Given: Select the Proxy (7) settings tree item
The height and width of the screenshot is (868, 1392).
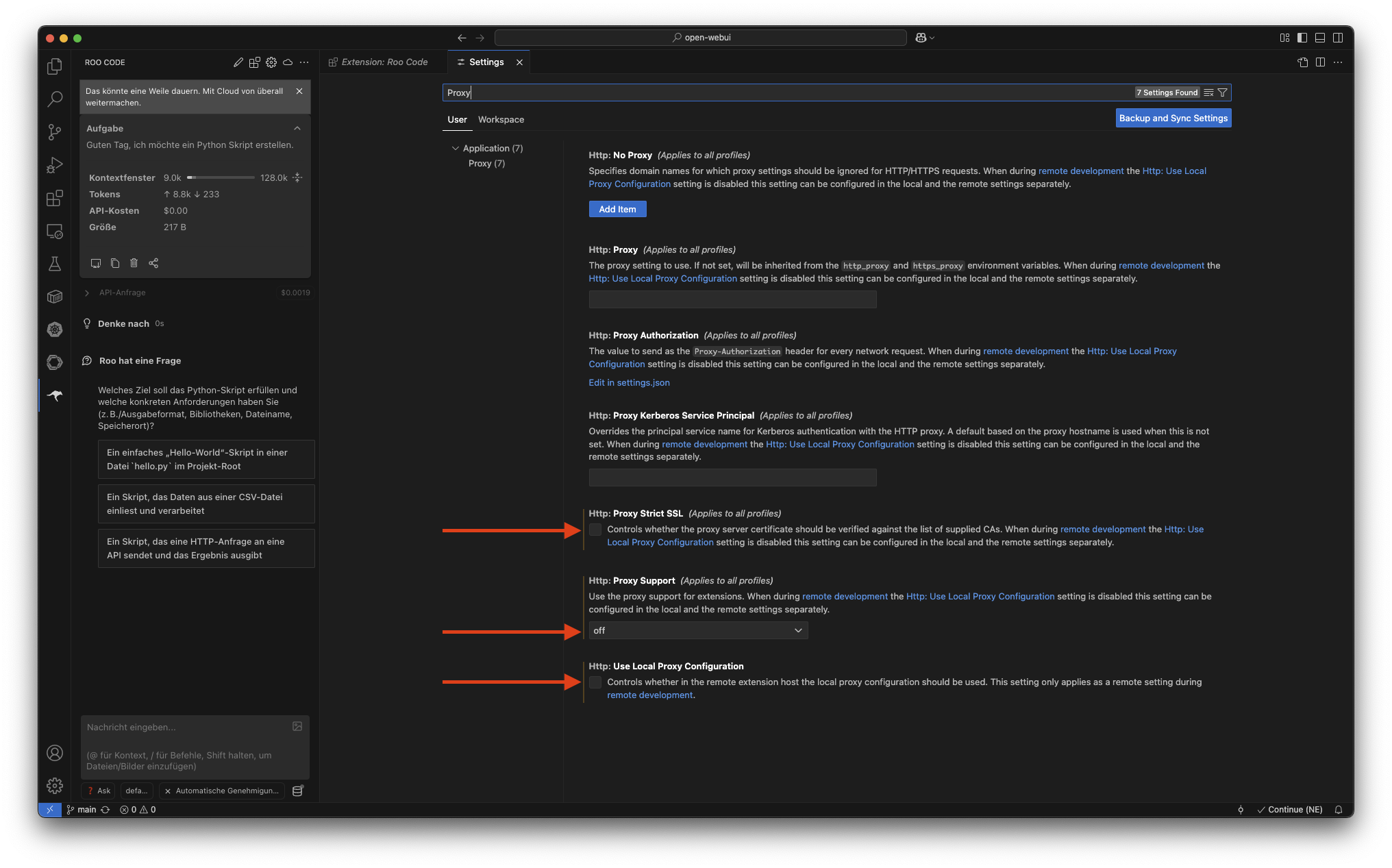Looking at the screenshot, I should [486, 163].
